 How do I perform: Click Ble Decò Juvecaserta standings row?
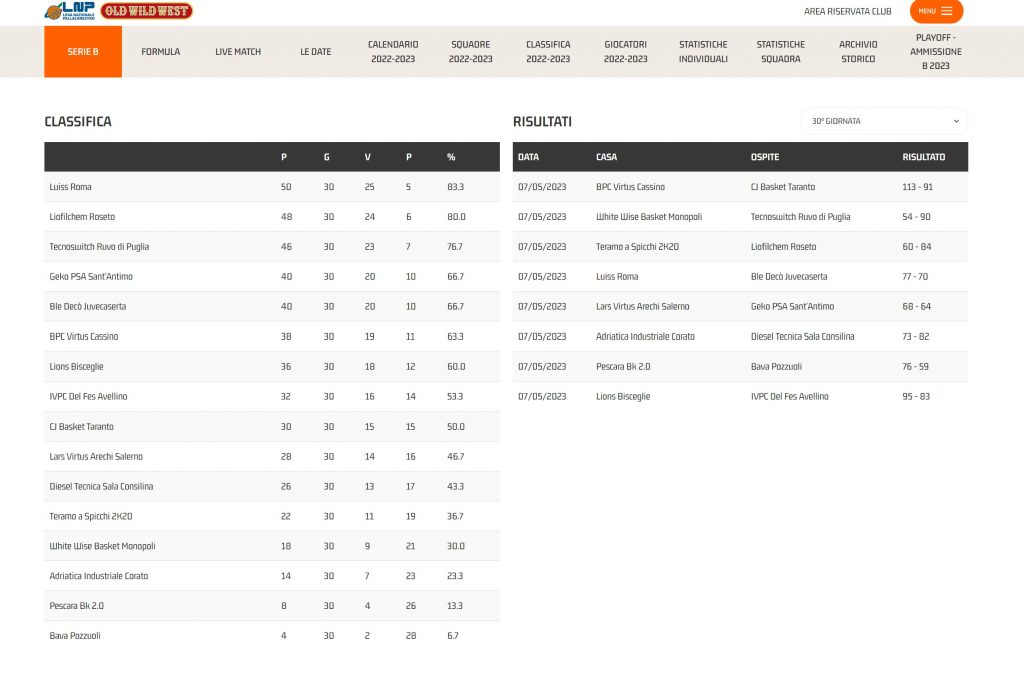click(x=272, y=306)
